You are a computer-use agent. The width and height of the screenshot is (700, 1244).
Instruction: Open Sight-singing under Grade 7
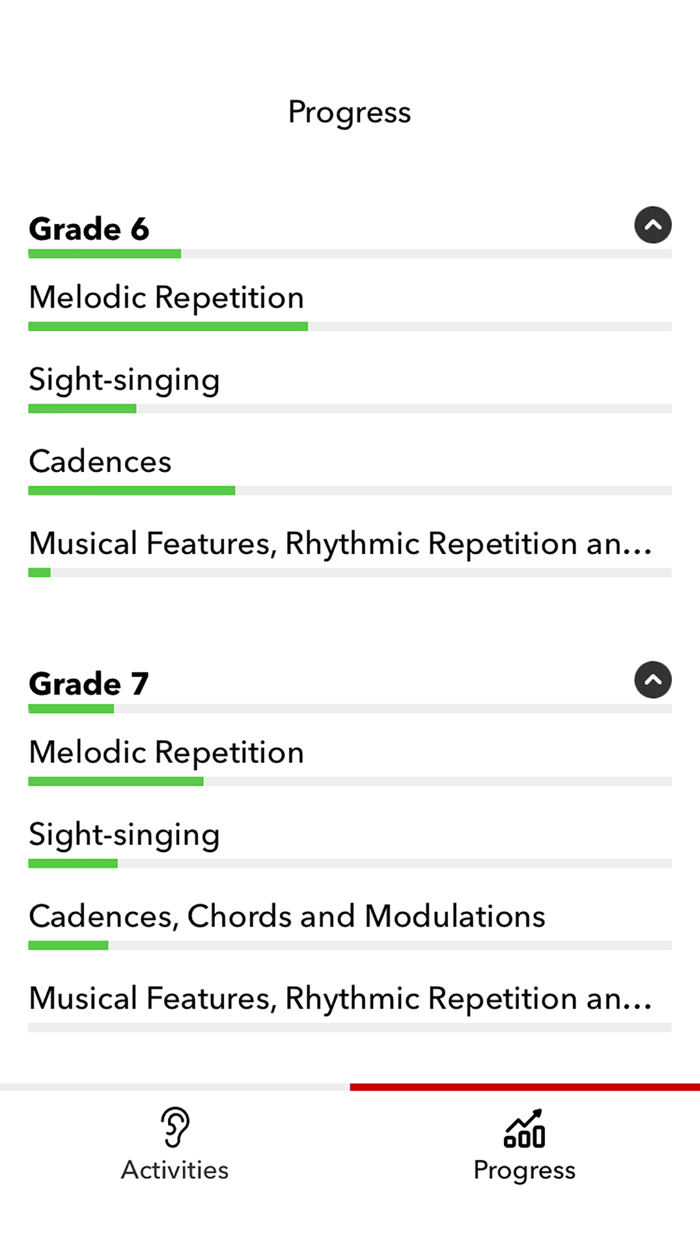tap(124, 834)
